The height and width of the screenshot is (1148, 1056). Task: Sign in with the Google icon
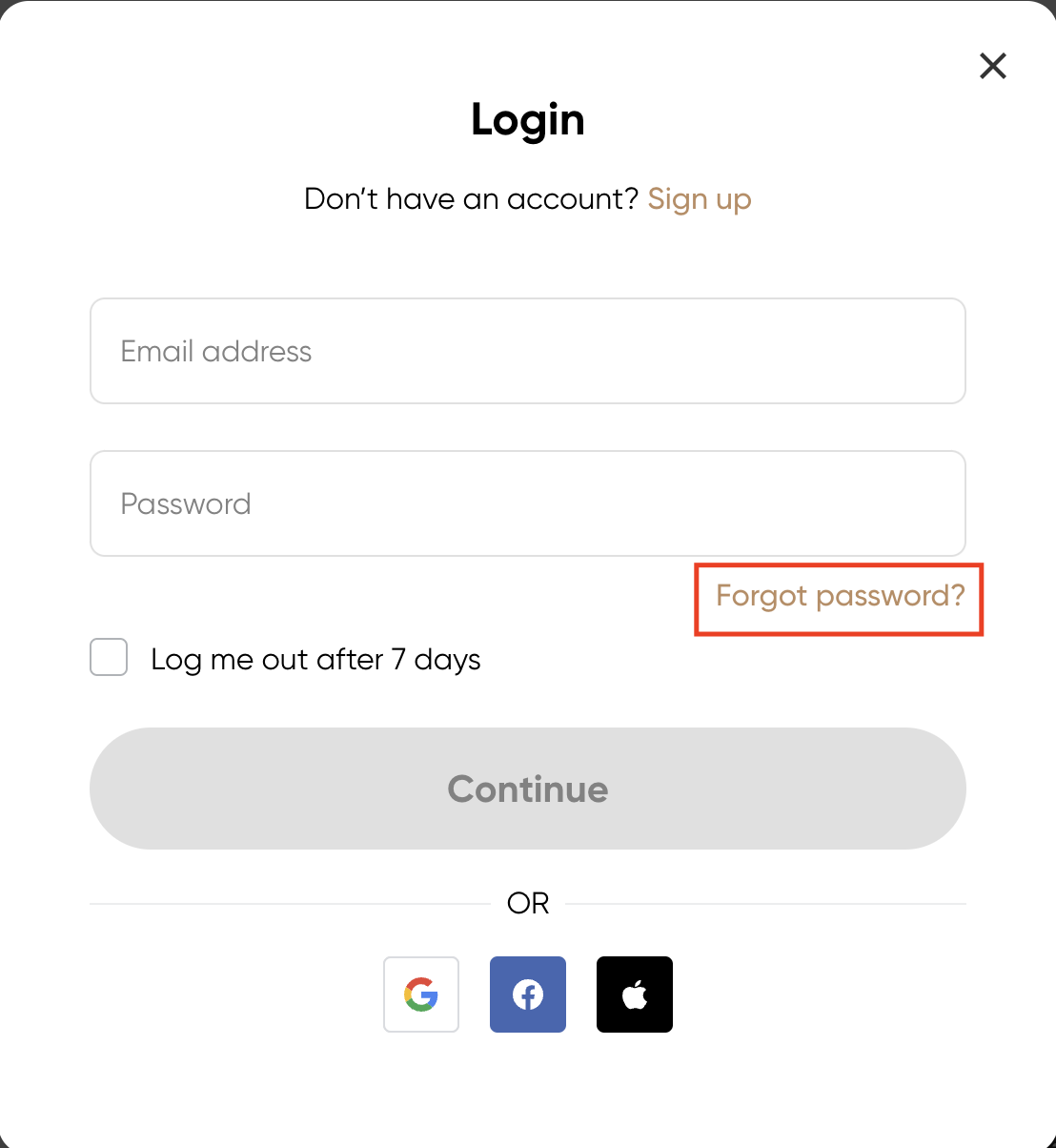click(421, 994)
